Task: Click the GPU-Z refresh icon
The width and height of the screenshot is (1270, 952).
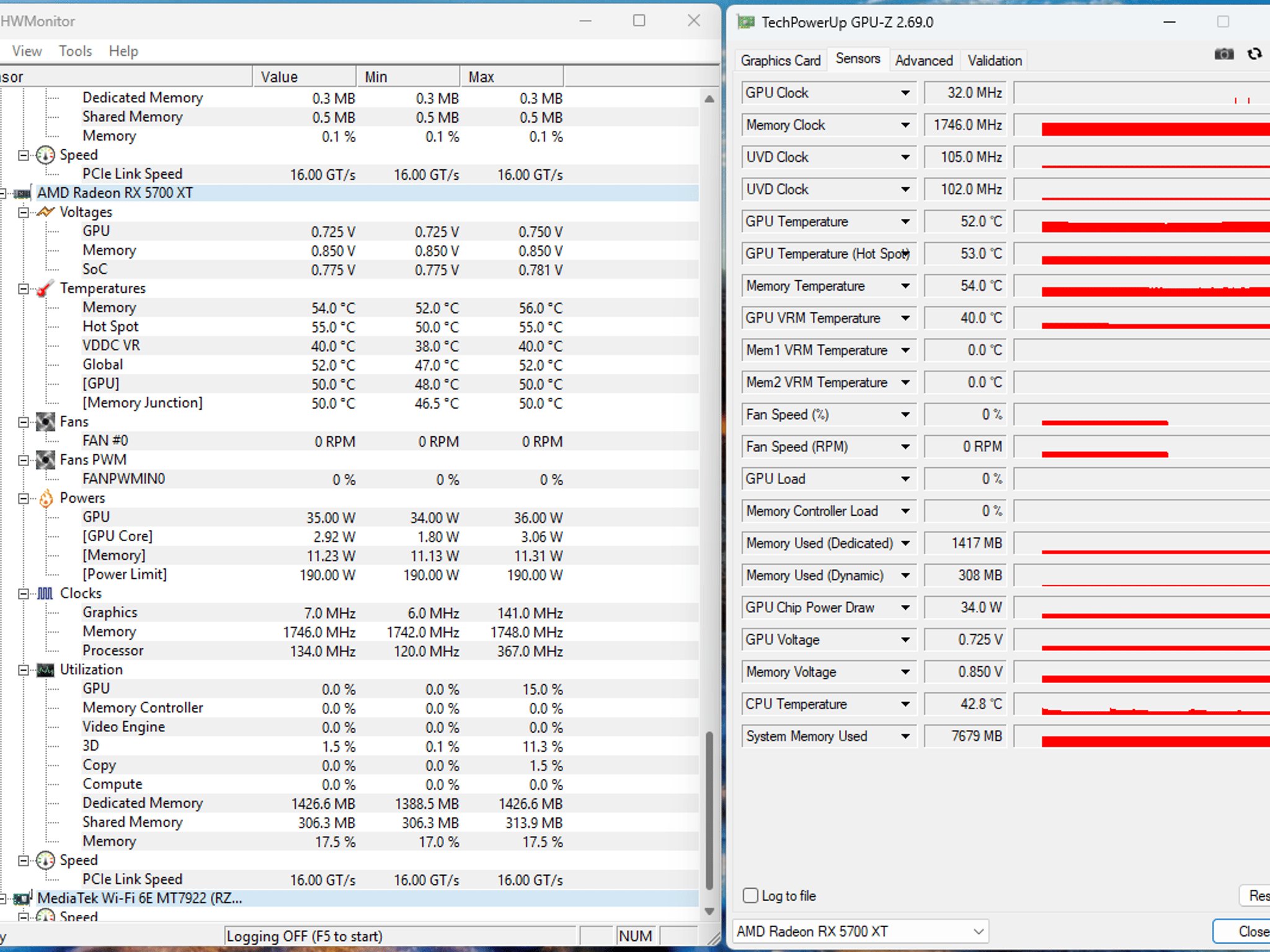Action: click(x=1254, y=54)
